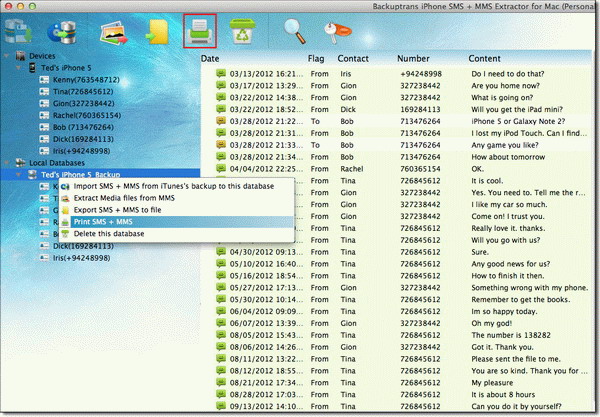
Task: Click the keys registration toolbar icon
Action: tap(337, 32)
